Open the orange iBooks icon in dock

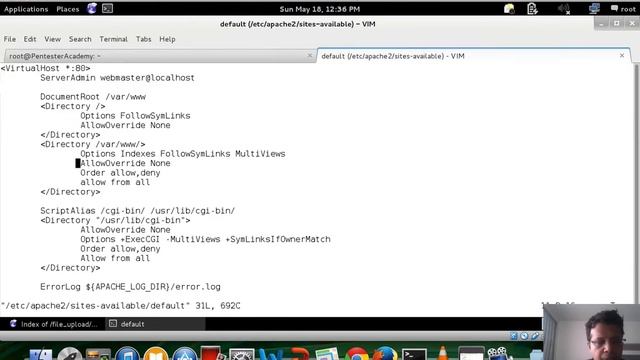156,354
